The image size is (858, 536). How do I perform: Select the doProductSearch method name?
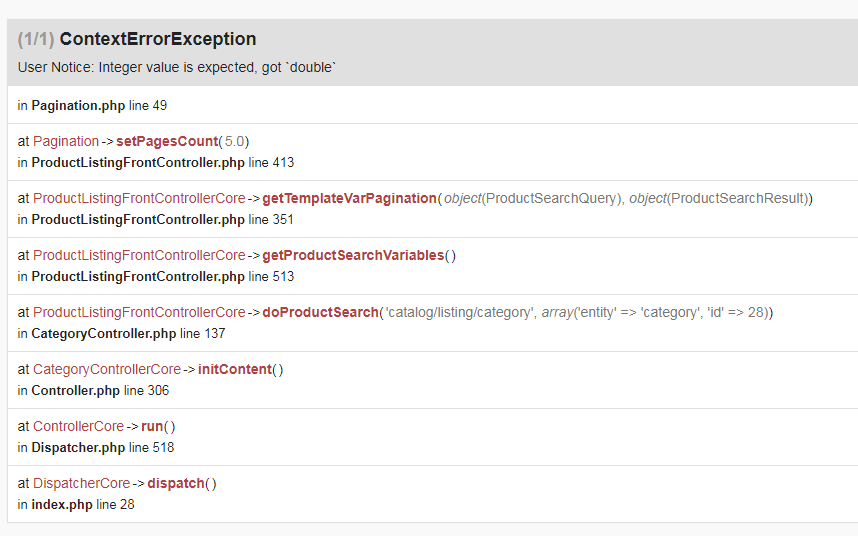[320, 312]
